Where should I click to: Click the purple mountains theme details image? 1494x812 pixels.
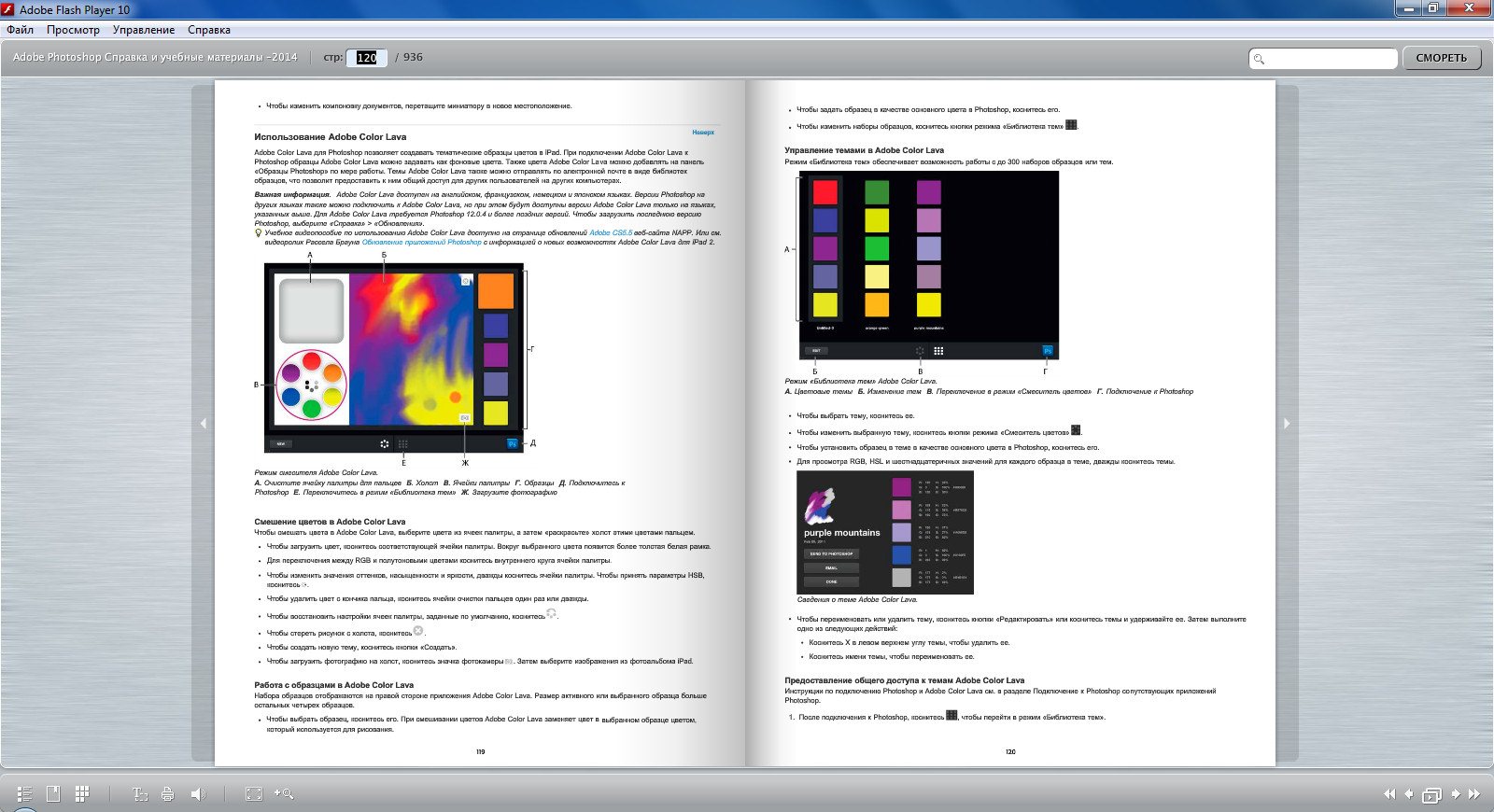885,533
